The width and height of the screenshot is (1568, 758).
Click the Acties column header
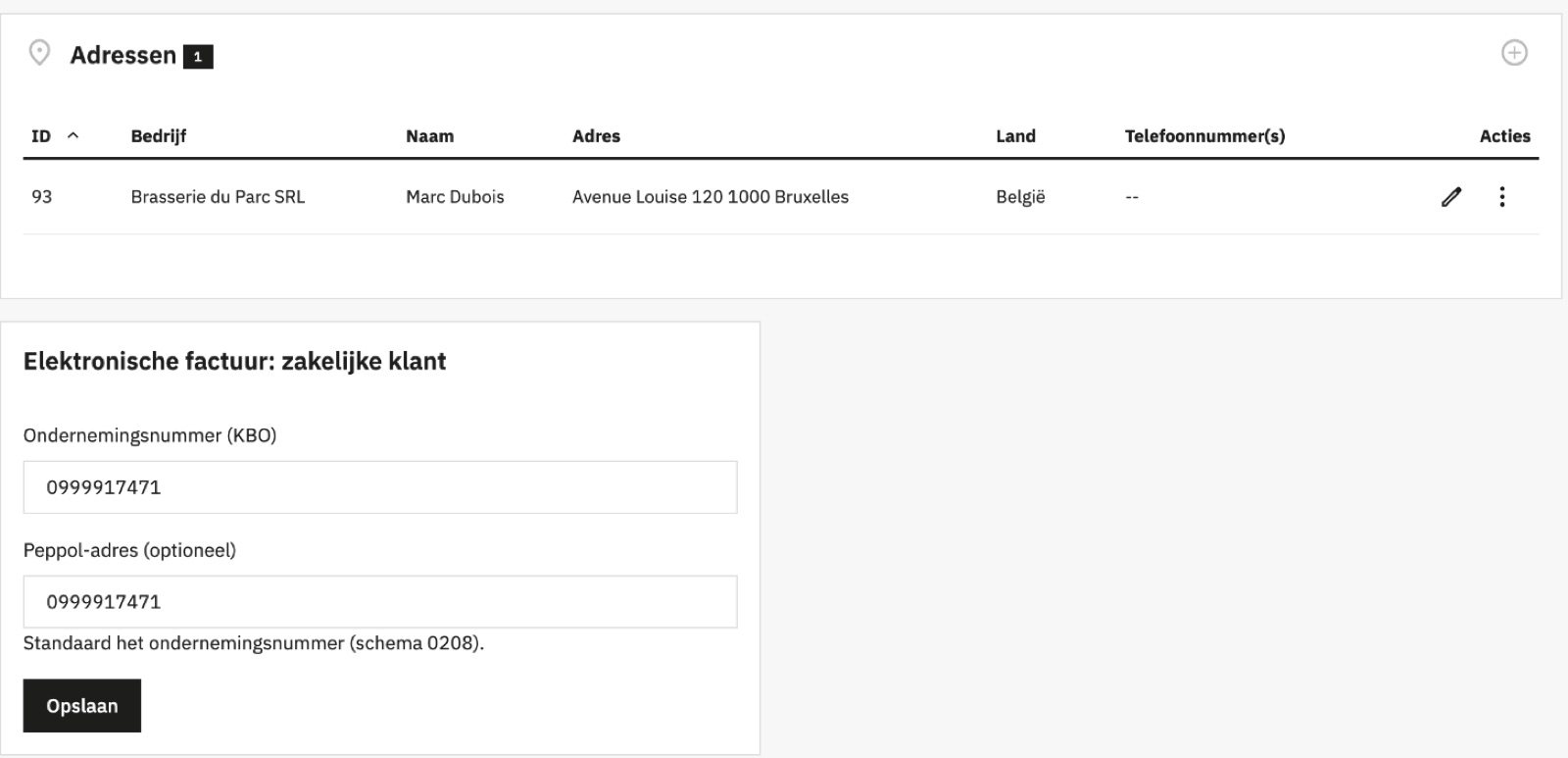click(1505, 136)
